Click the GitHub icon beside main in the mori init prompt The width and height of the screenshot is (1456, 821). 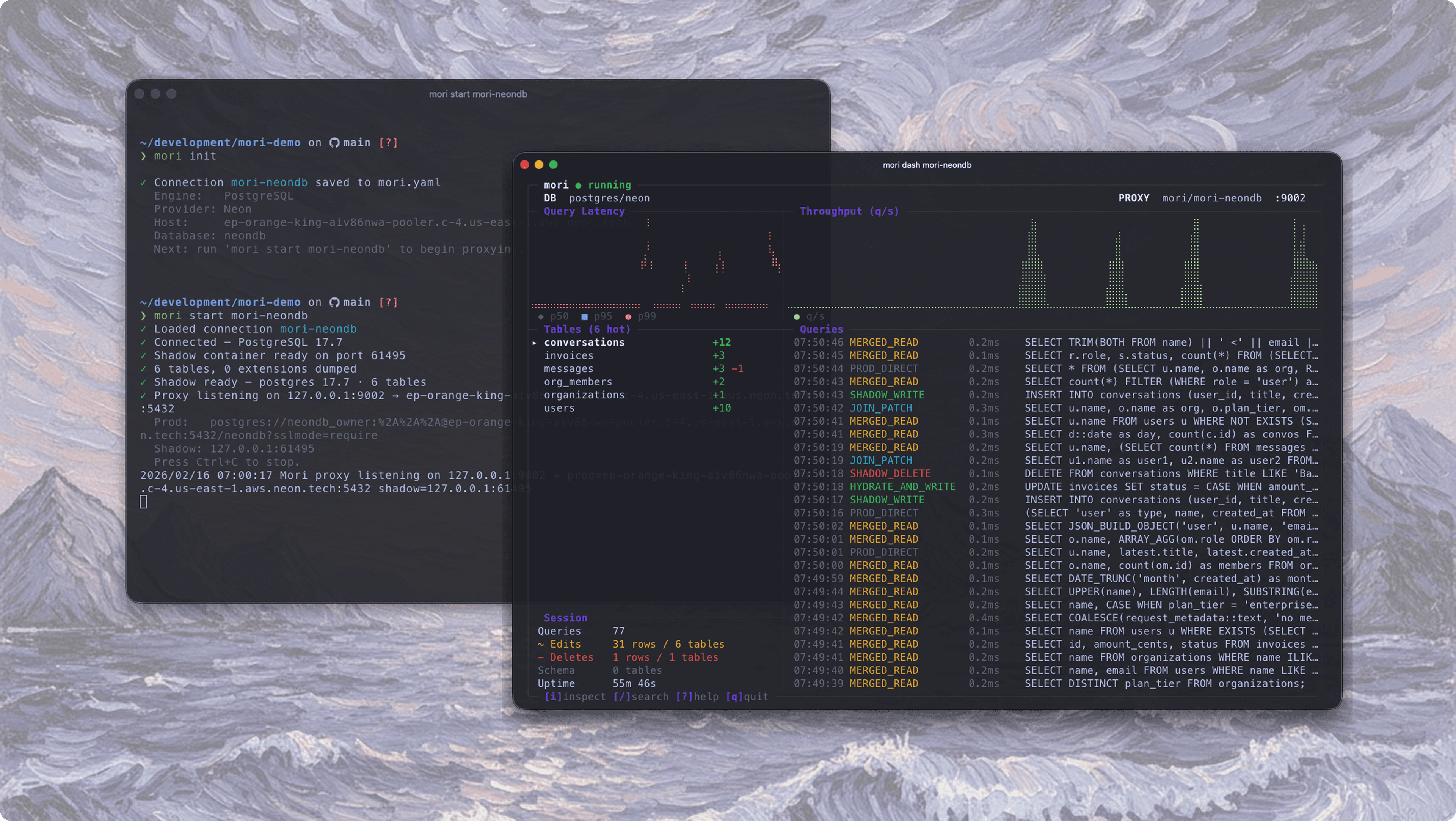click(334, 143)
